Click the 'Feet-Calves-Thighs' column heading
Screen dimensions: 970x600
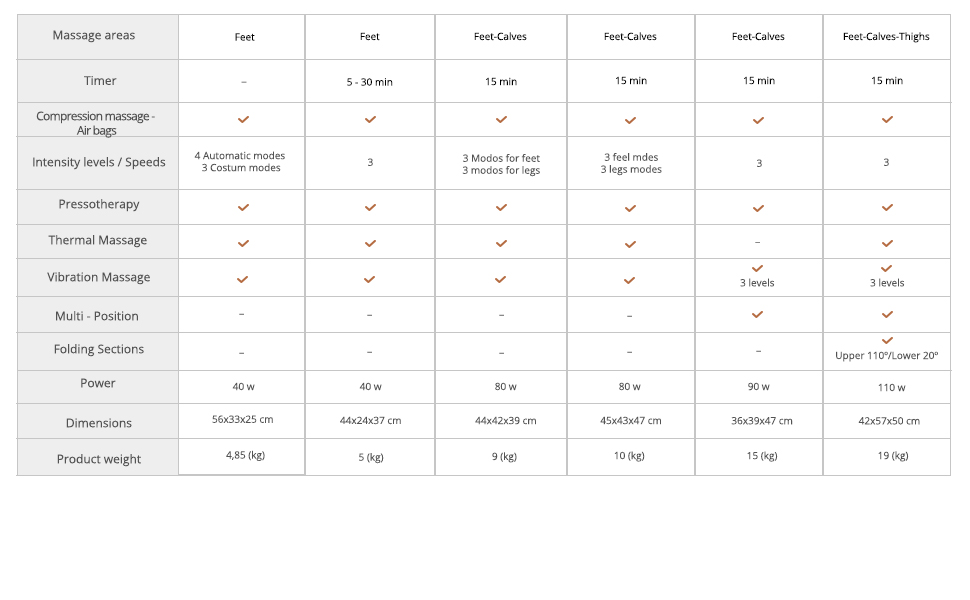point(886,37)
